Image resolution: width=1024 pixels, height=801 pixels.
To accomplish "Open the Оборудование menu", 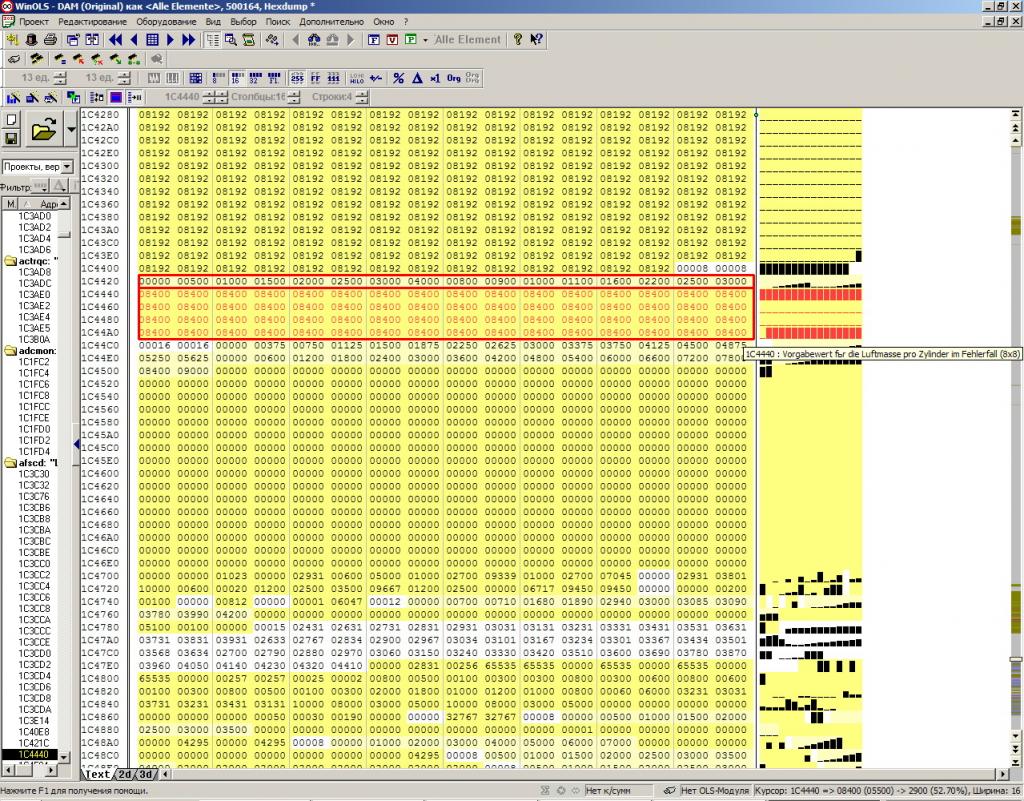I will pyautogui.click(x=166, y=22).
